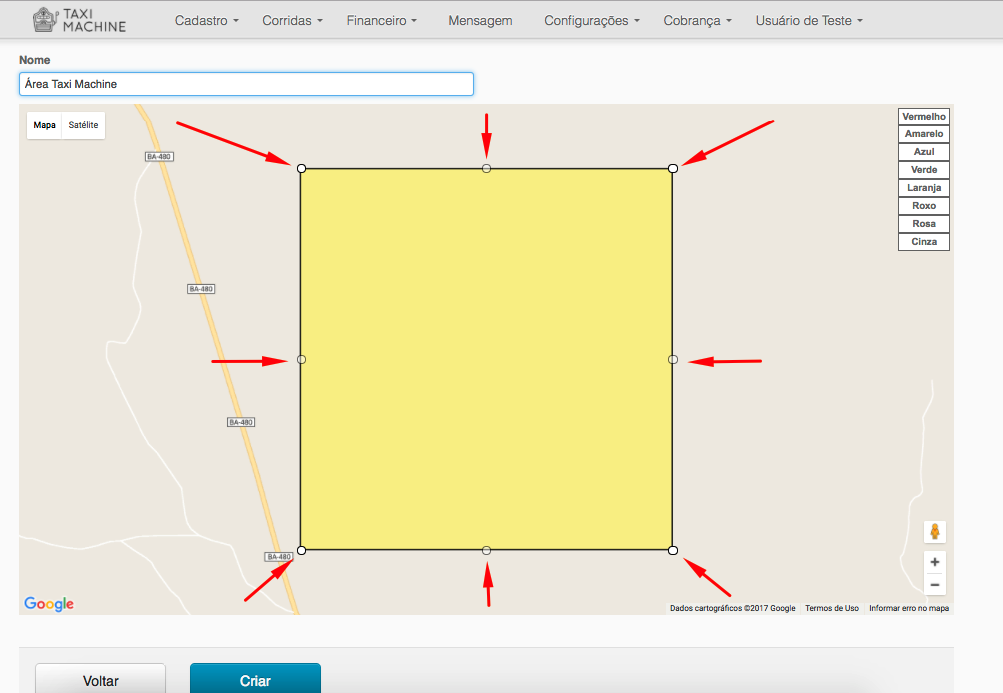The width and height of the screenshot is (1003, 693).
Task: Choose the Azul area color
Action: [924, 152]
